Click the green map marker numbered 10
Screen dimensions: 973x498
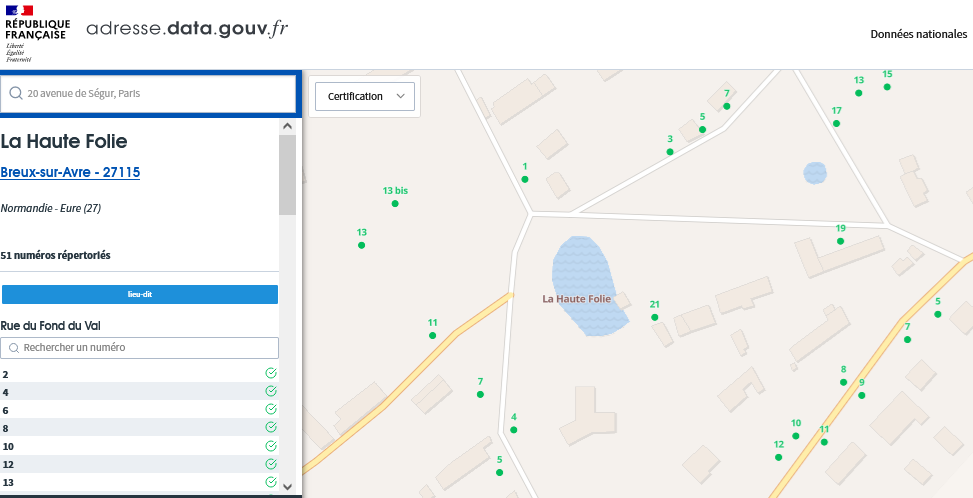coord(796,436)
